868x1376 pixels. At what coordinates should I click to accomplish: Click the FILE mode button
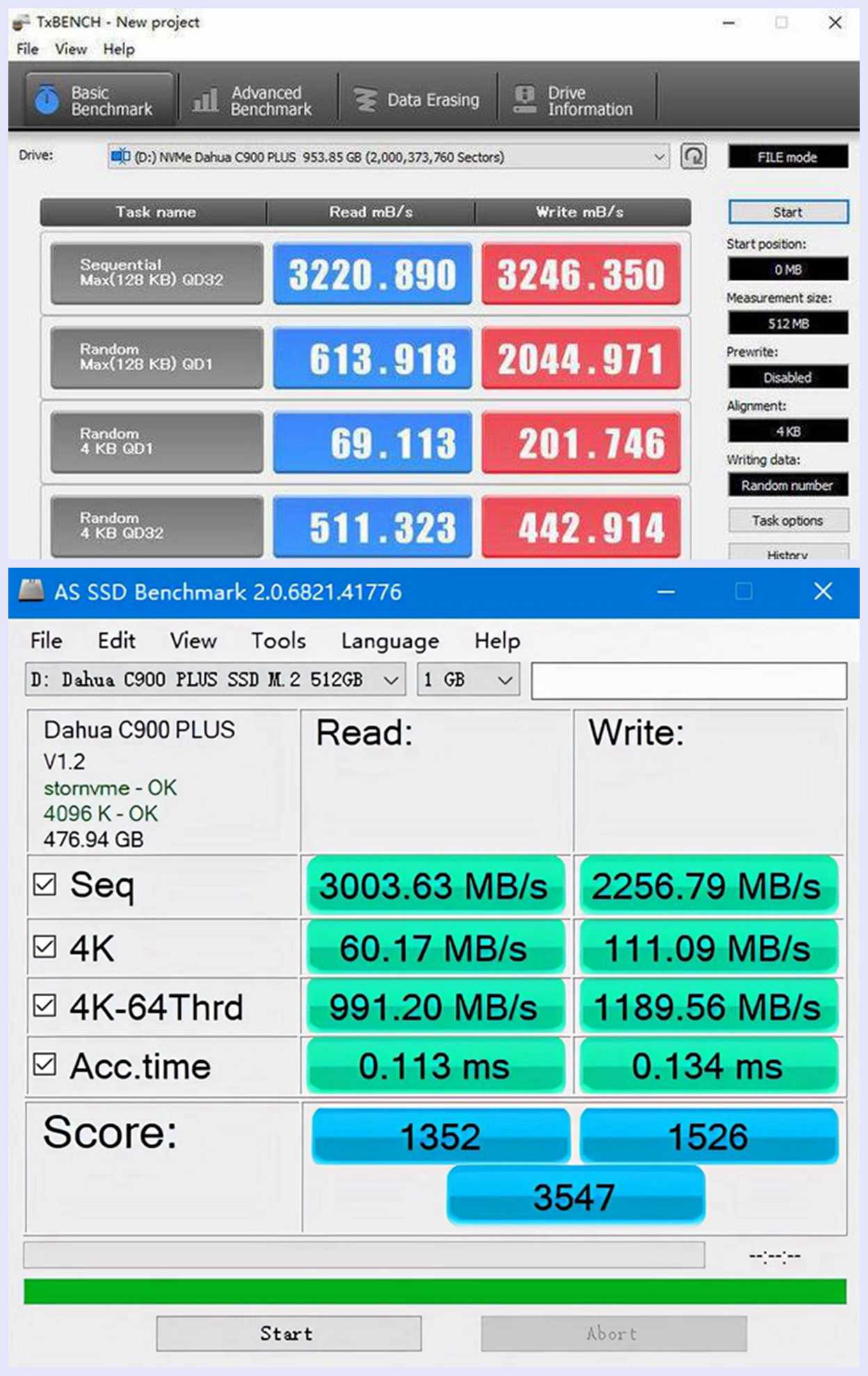788,157
